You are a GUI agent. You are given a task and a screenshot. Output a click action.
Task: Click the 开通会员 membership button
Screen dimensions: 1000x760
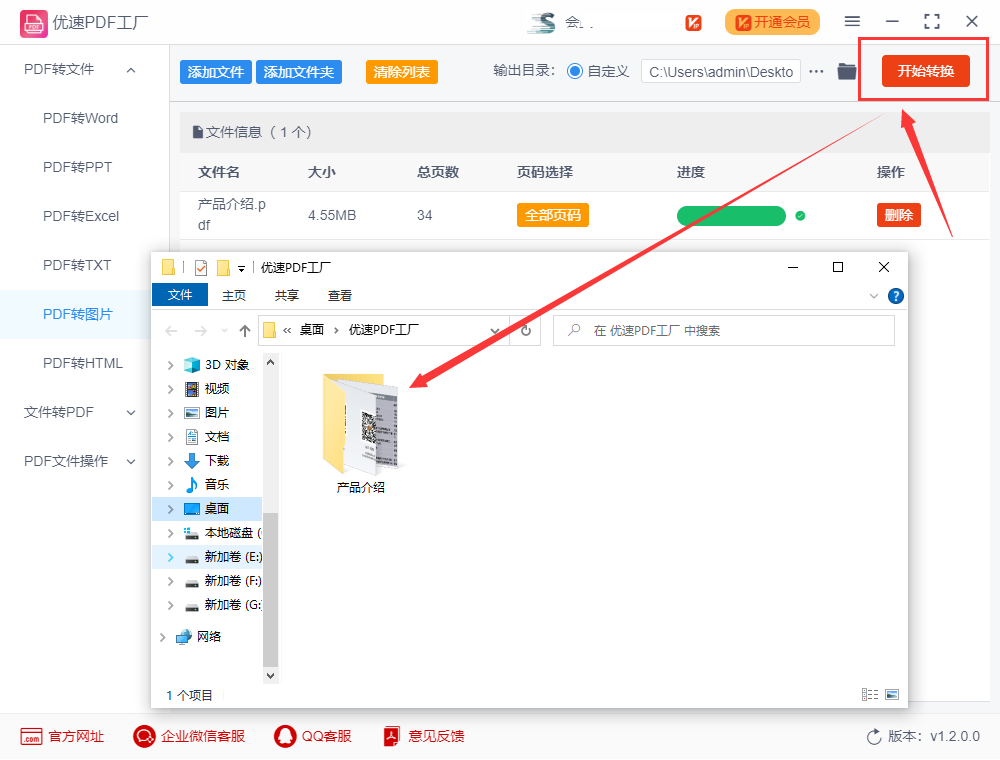[x=772, y=22]
